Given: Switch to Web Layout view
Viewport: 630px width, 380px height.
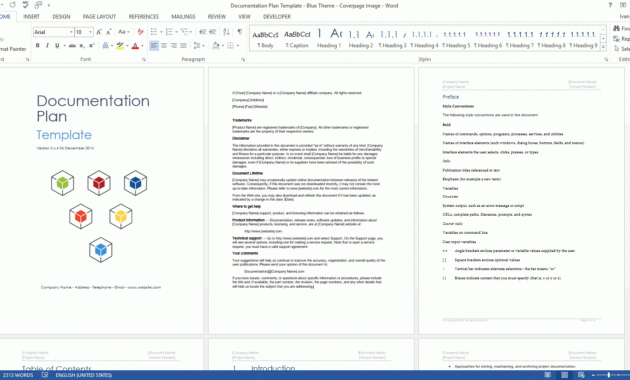Looking at the screenshot, I should (x=581, y=375).
